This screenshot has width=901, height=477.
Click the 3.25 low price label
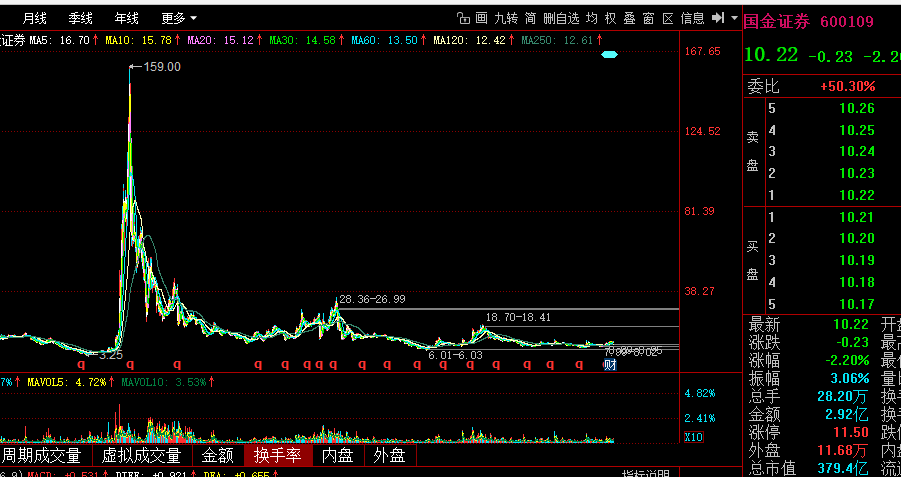(111, 355)
